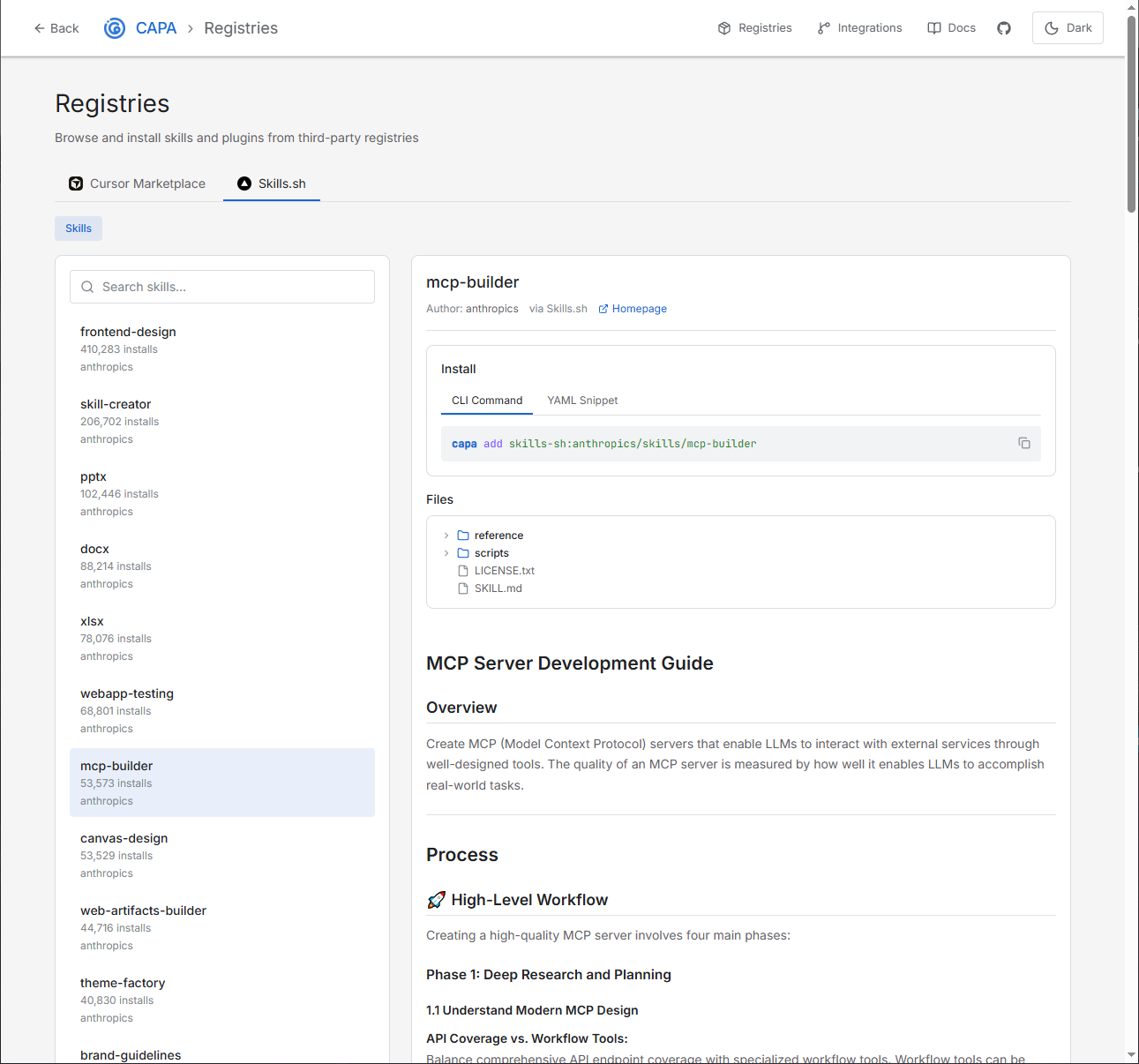Screen dimensions: 1139x1064
Task: Switch to YAML Snippet tab
Action: [x=582, y=401]
